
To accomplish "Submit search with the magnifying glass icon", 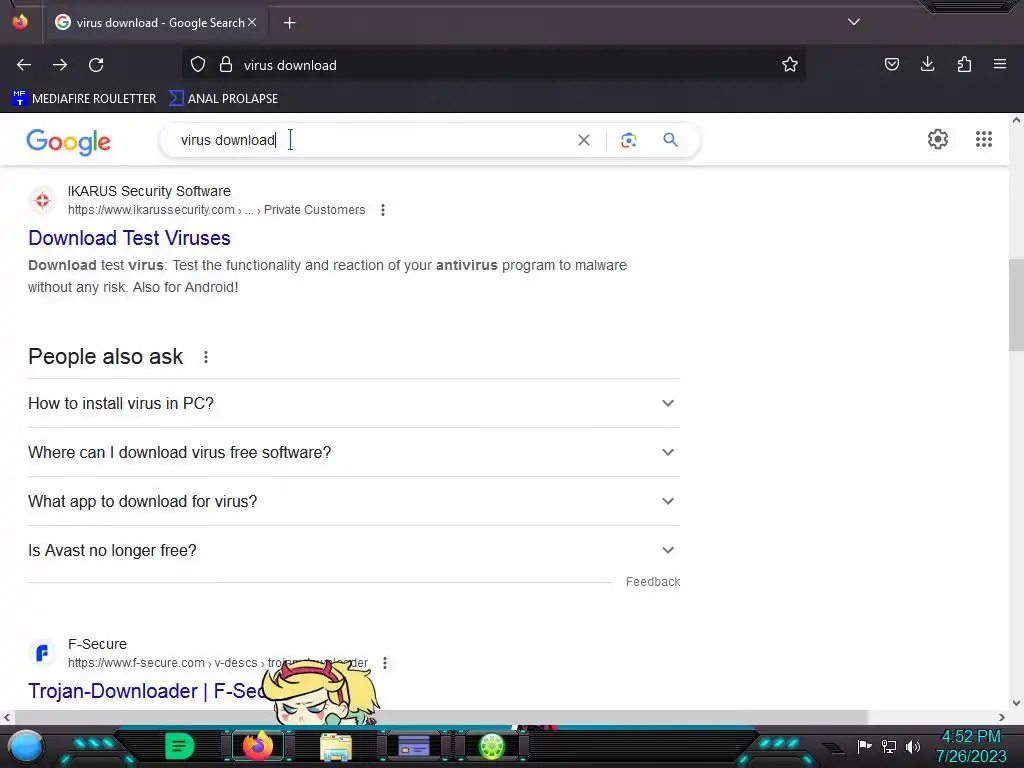I will point(670,140).
